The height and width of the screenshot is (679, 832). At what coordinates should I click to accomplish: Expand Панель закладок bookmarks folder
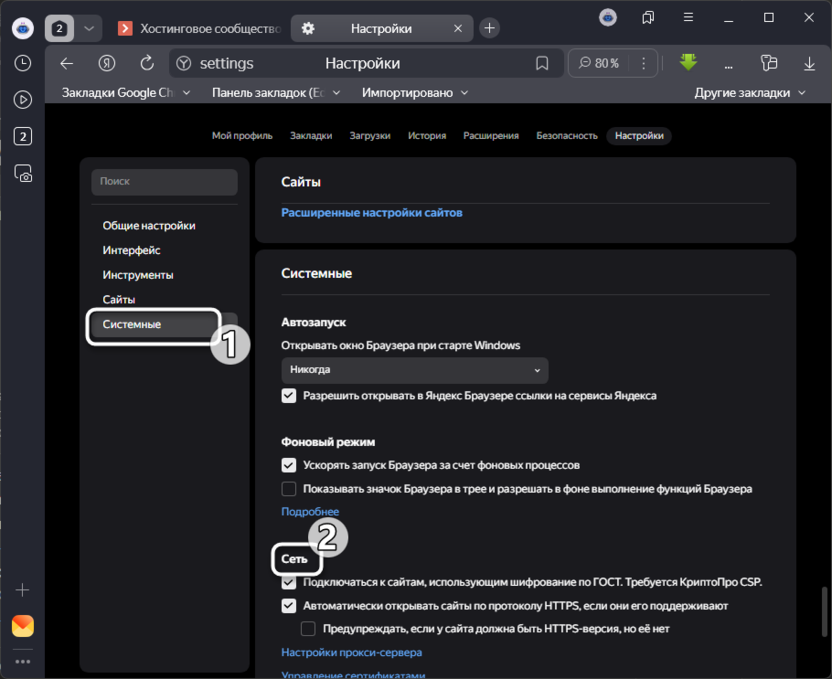pos(276,93)
